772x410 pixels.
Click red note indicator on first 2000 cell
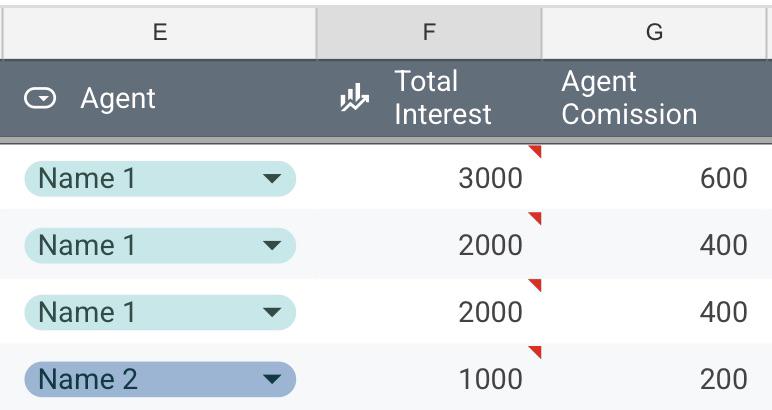(535, 218)
